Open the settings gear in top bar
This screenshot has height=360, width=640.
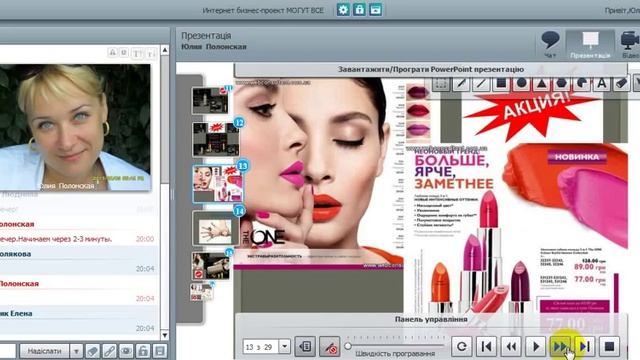tap(343, 9)
